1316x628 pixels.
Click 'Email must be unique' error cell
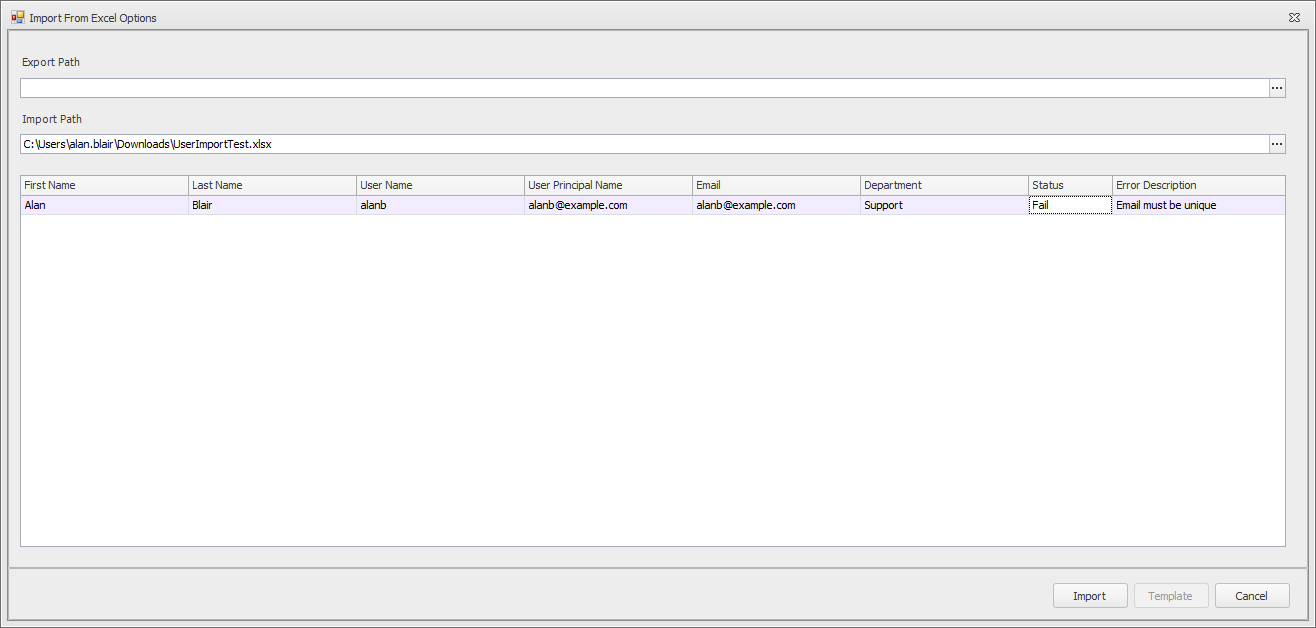coord(1199,205)
